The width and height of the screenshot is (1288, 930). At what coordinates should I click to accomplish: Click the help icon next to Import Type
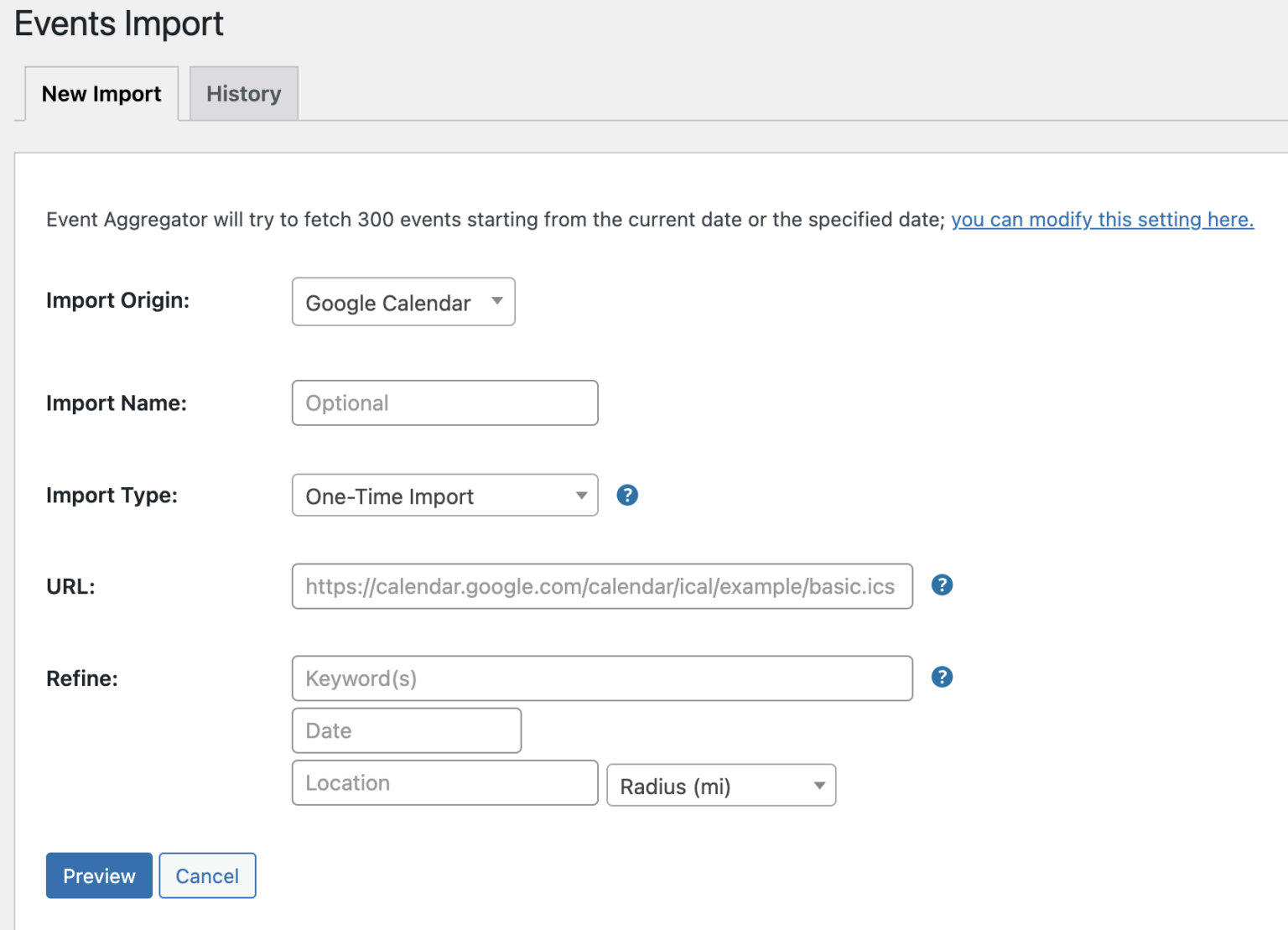(x=627, y=496)
